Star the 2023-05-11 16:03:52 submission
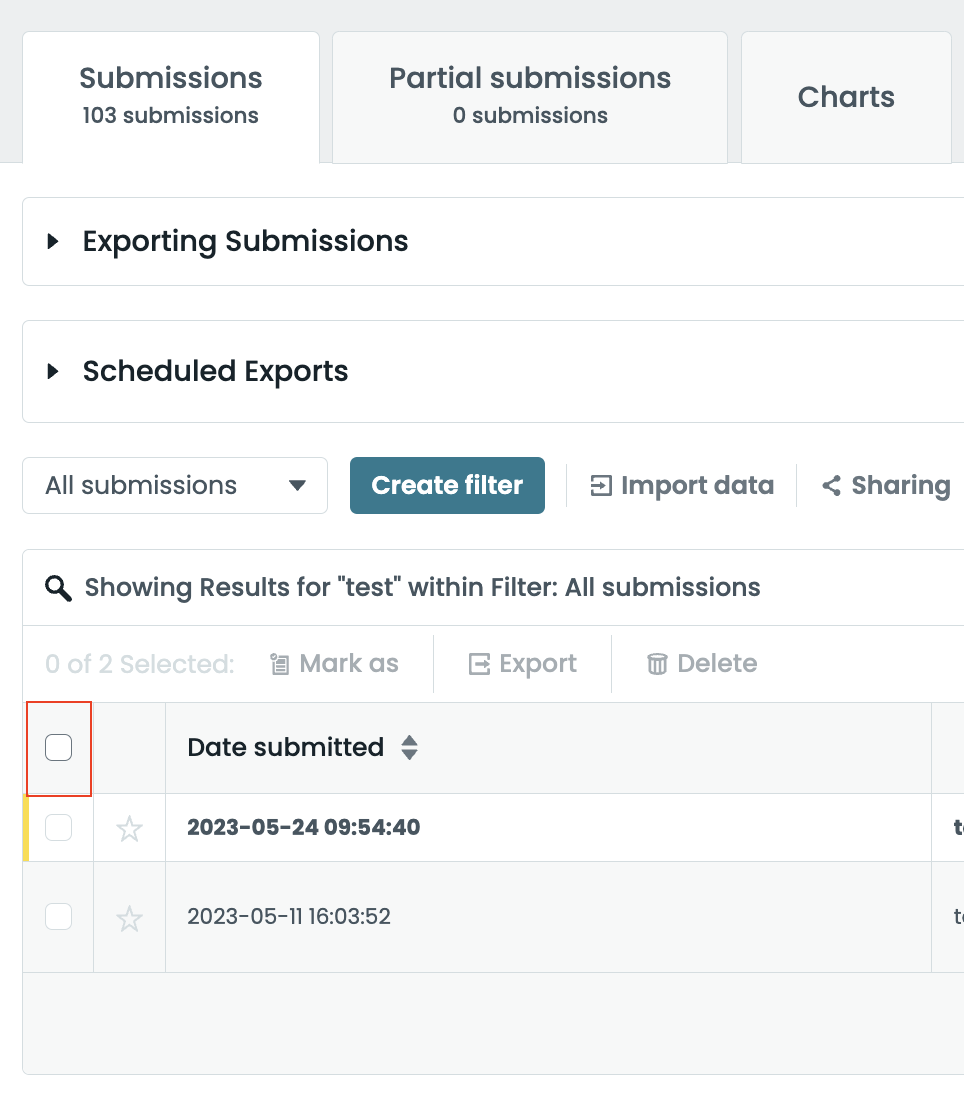This screenshot has width=964, height=1104. [x=129, y=918]
